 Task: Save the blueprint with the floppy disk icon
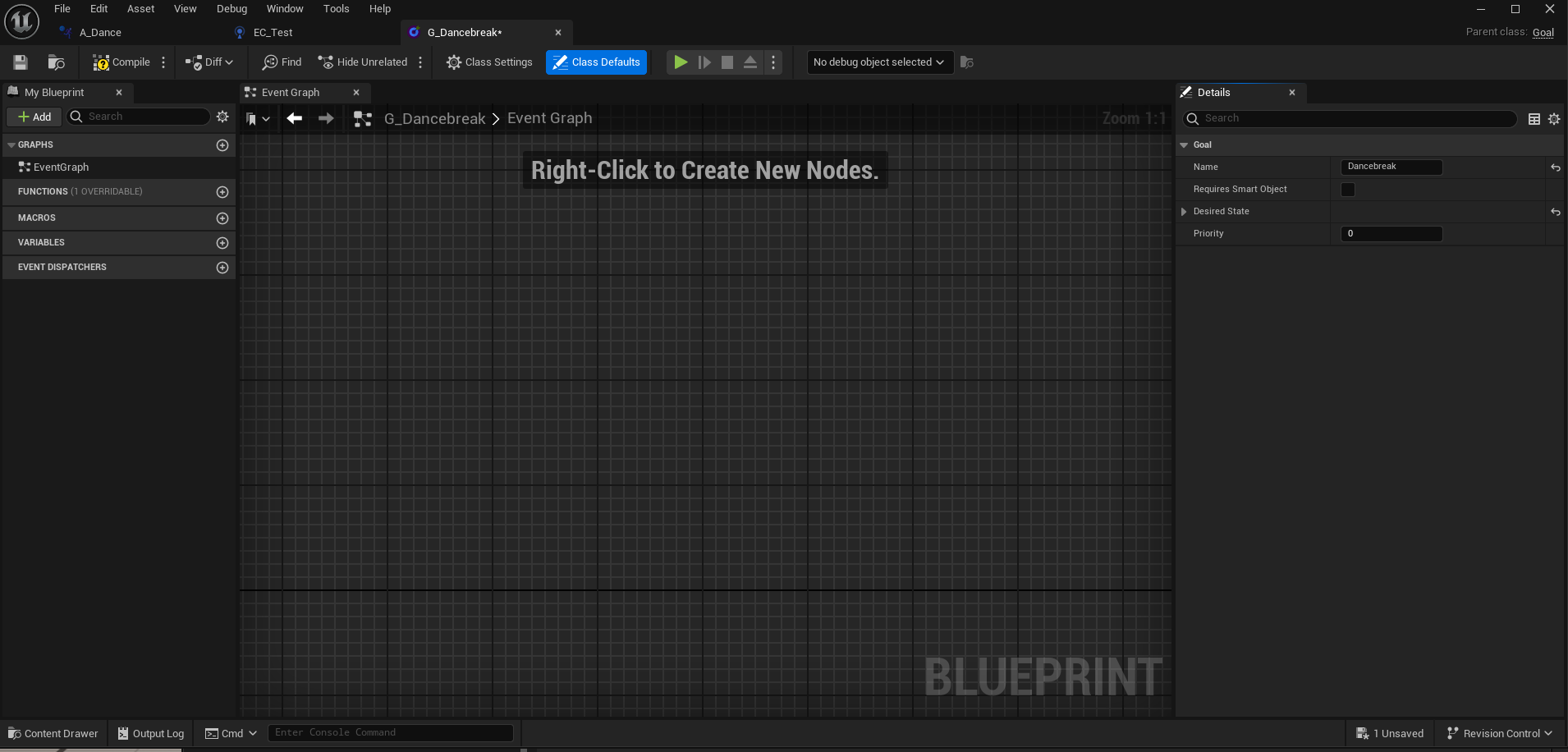click(x=21, y=62)
